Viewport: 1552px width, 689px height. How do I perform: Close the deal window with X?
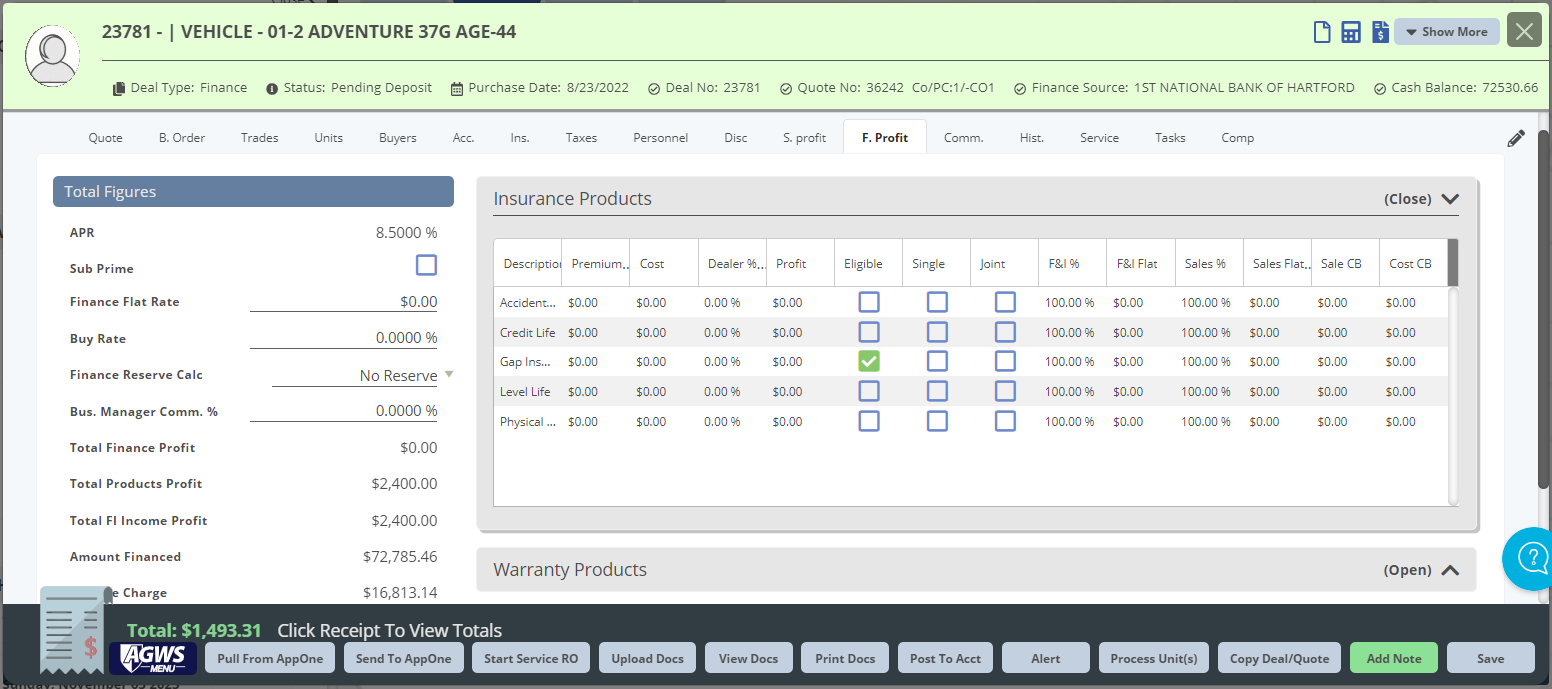pyautogui.click(x=1524, y=31)
